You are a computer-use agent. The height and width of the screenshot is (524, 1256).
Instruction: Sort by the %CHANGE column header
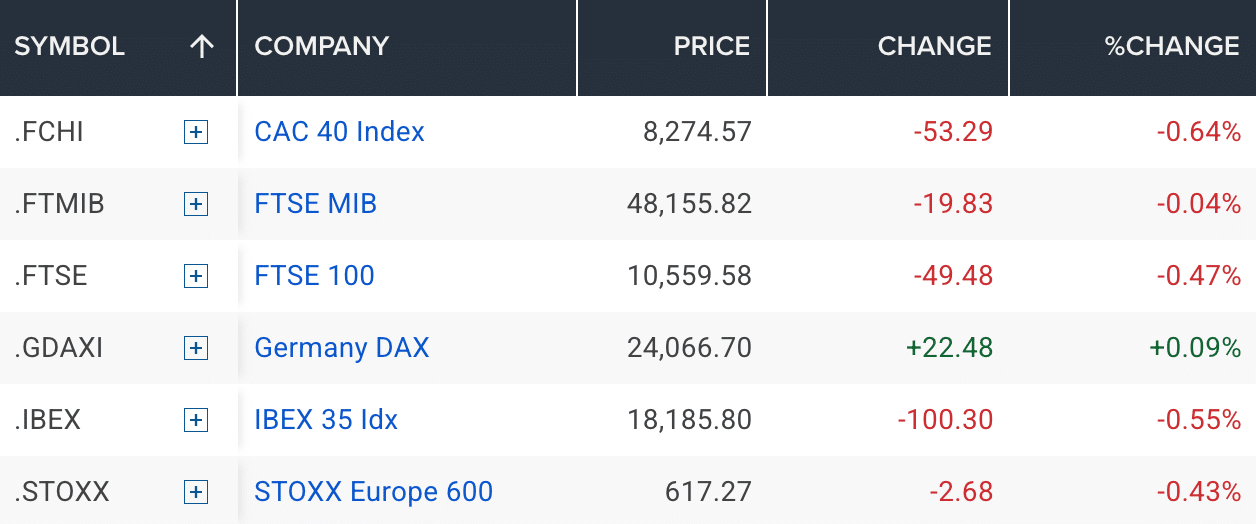pyautogui.click(x=1171, y=46)
